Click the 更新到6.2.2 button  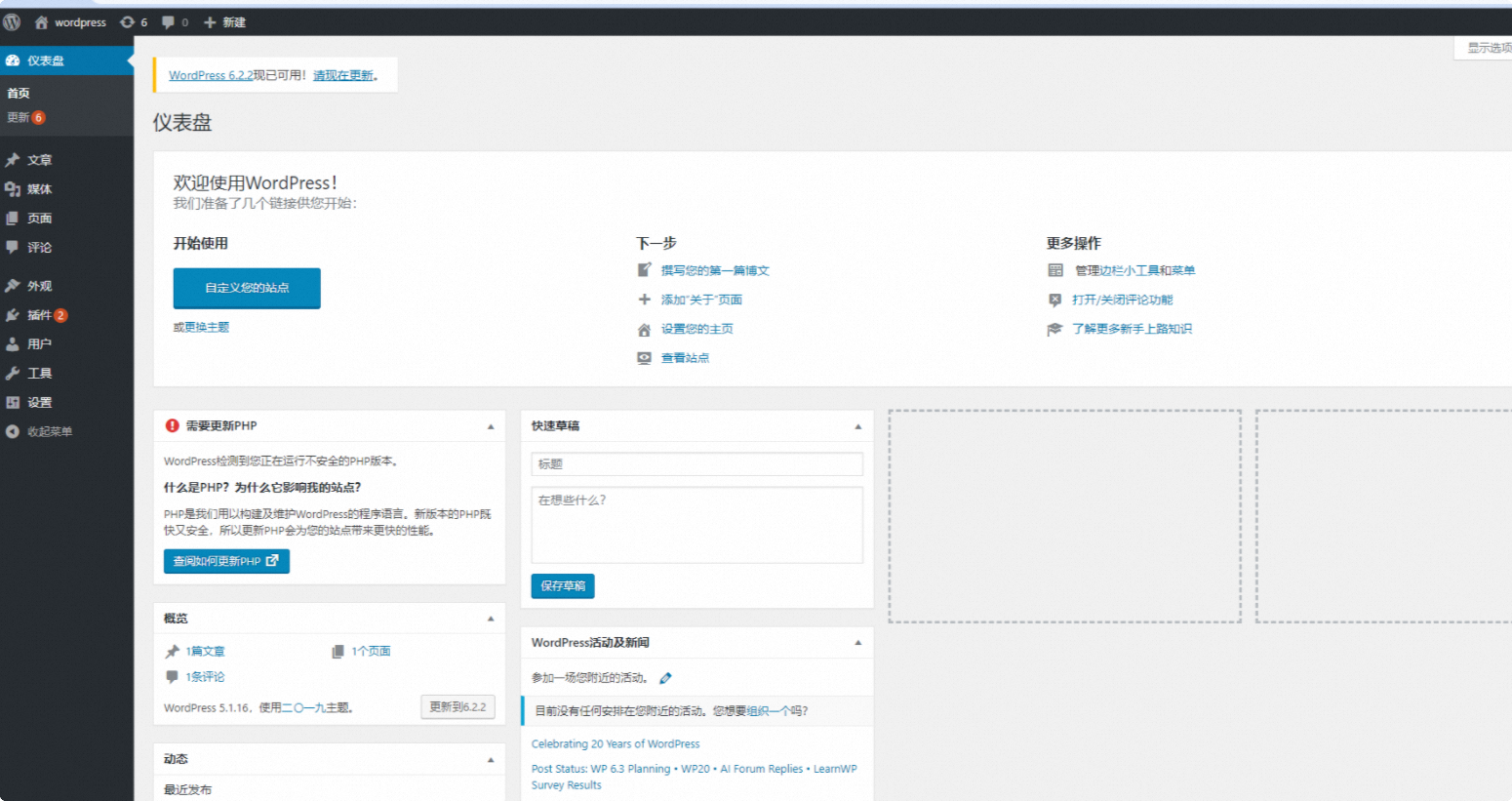point(458,707)
